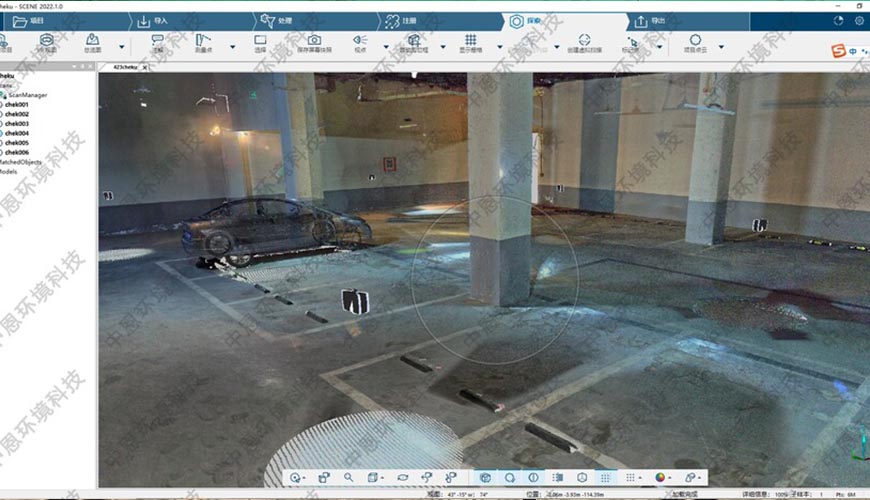Open the color wheel rendering menu
Screen dimensions: 870x500
[x=662, y=477]
